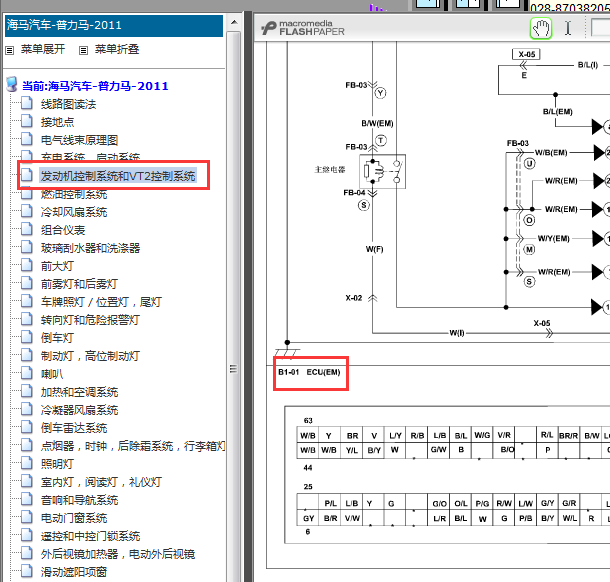Open 倒车灯 page
Image resolution: width=610 pixels, height=582 pixels.
pyautogui.click(x=57, y=338)
